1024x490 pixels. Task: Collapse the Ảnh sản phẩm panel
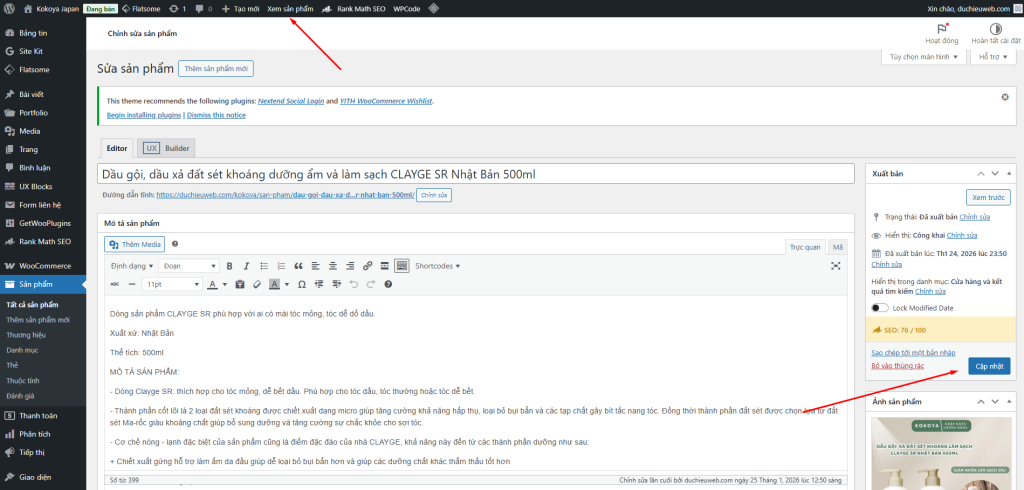(x=1010, y=401)
